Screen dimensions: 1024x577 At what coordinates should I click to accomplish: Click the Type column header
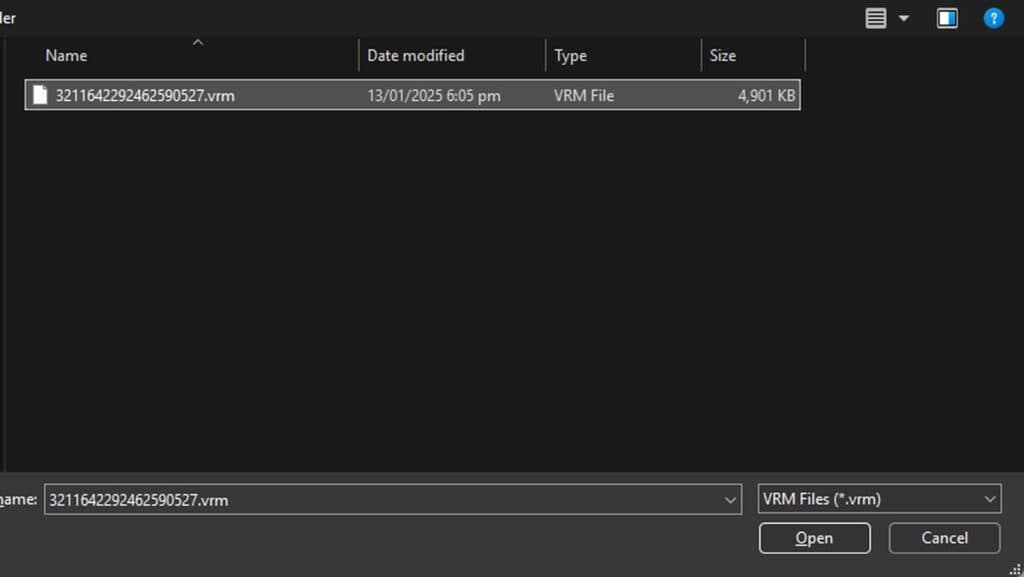tap(570, 56)
